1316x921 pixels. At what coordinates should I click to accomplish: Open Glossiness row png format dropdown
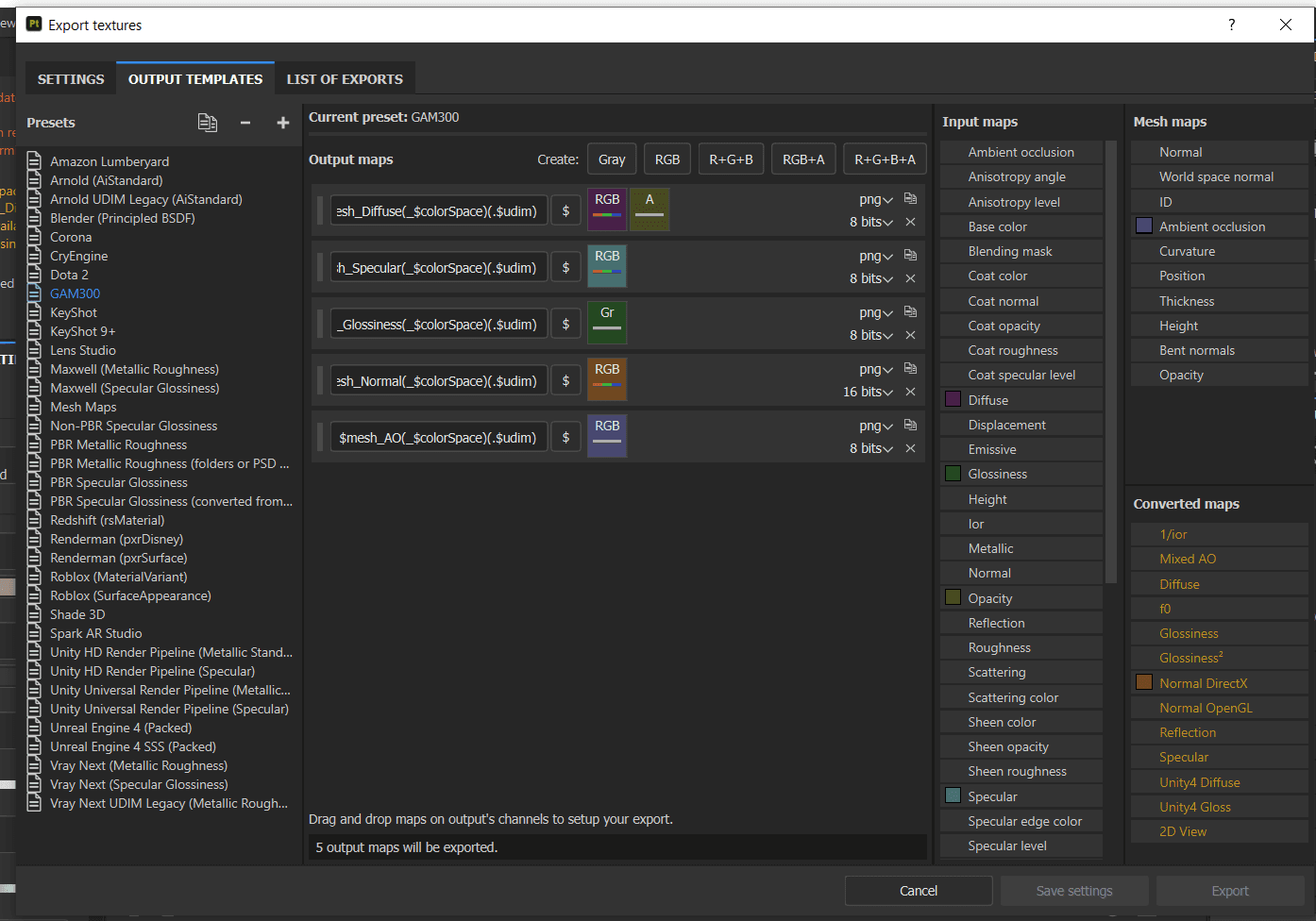tap(876, 312)
